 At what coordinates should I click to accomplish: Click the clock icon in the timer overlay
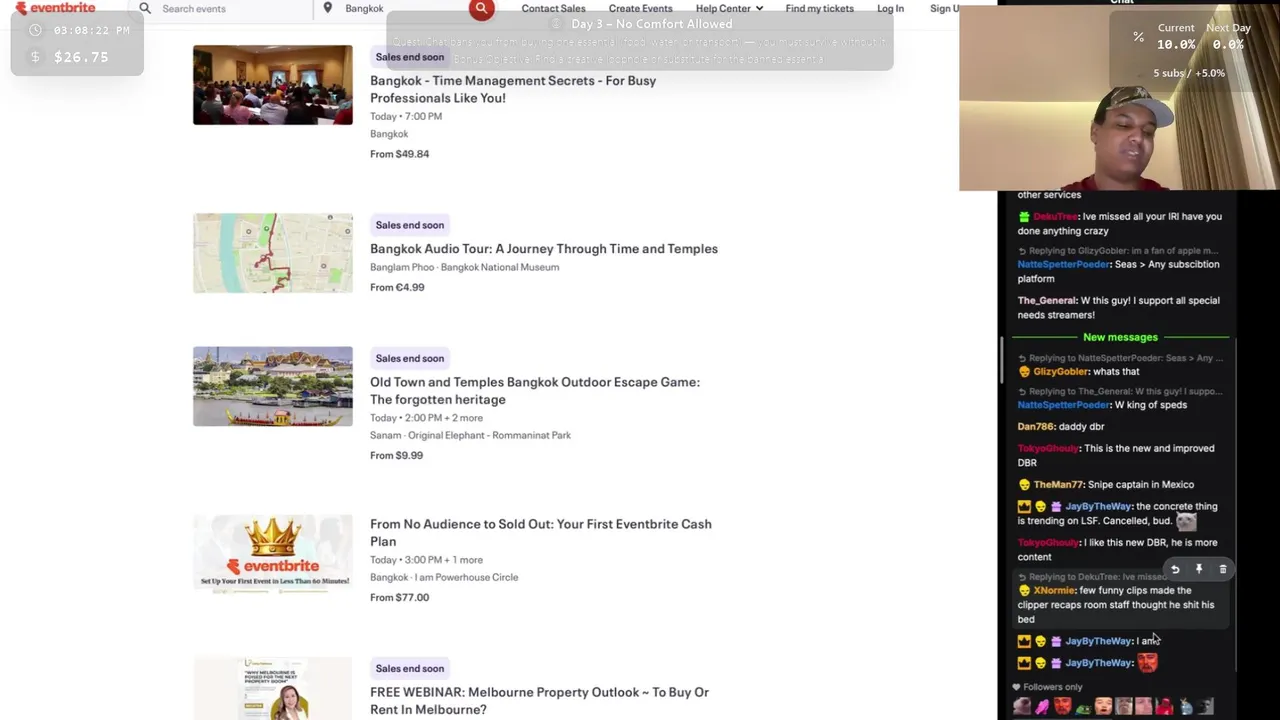(x=35, y=31)
